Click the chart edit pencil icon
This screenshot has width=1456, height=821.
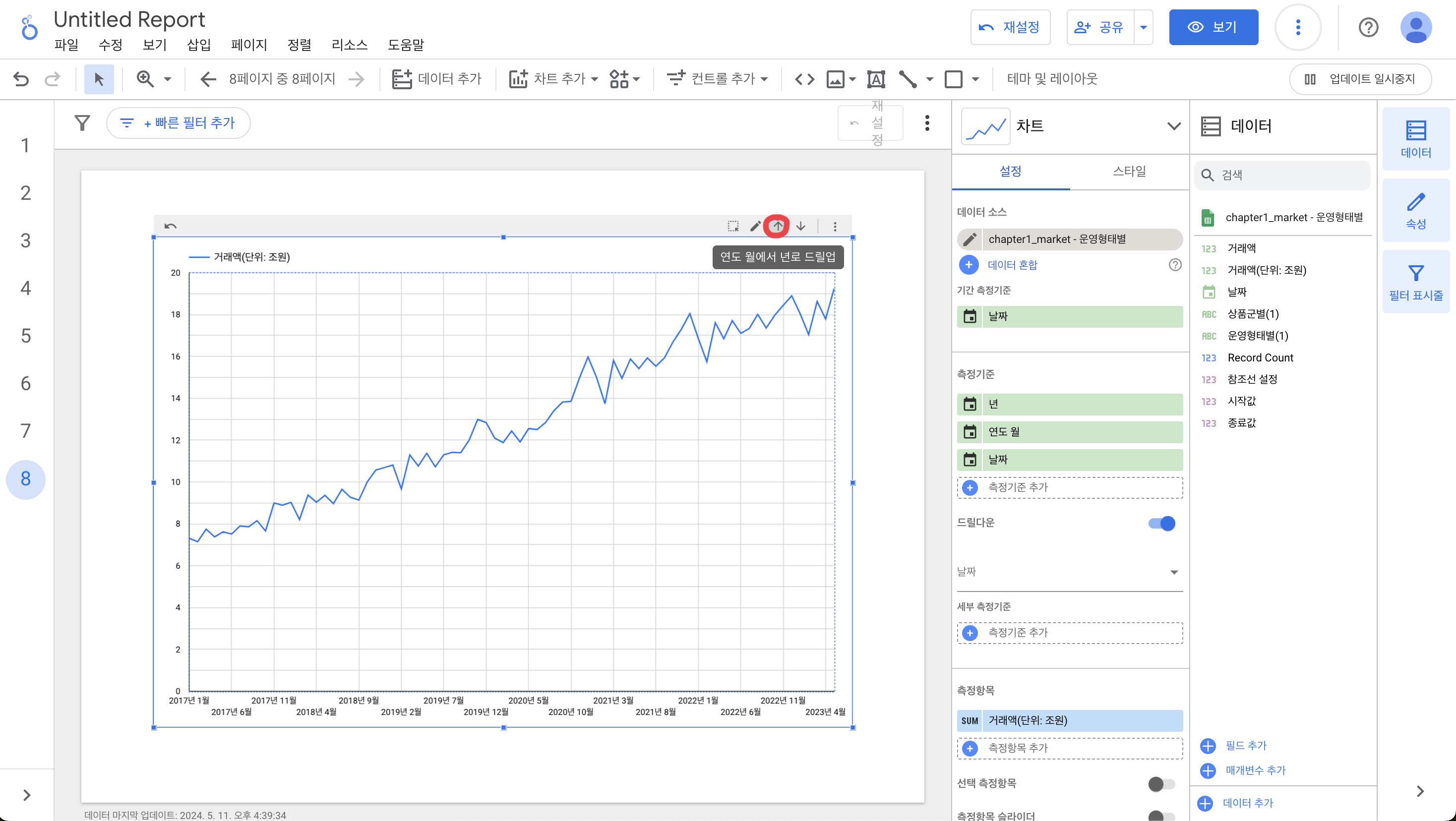[x=755, y=226]
